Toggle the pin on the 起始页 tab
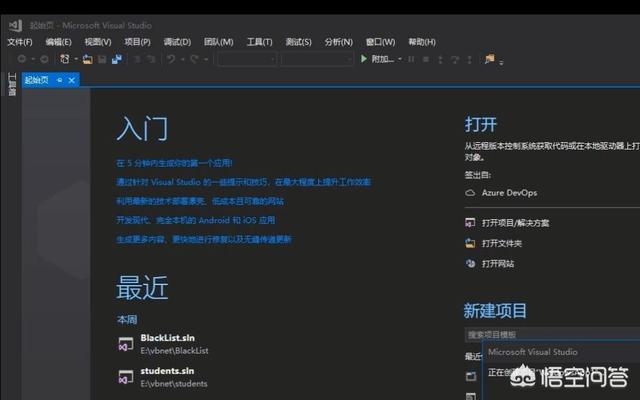The height and width of the screenshot is (400, 640). point(60,80)
